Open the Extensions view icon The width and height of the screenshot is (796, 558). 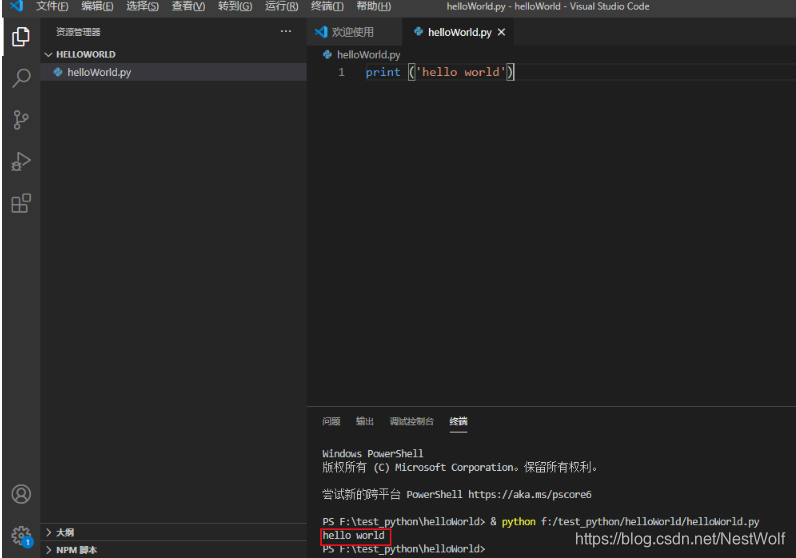click(21, 203)
